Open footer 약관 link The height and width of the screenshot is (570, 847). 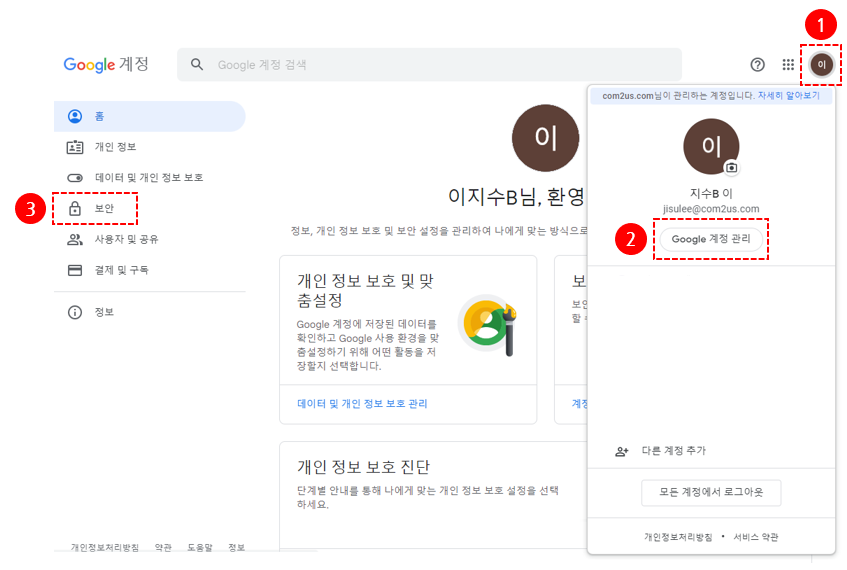[x=163, y=547]
